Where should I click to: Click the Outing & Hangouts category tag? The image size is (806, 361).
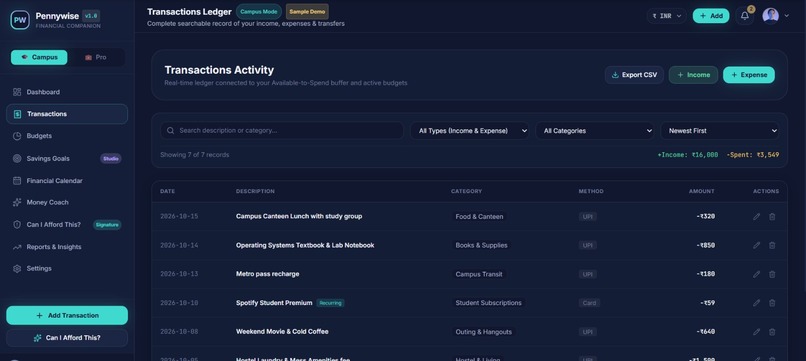(x=483, y=332)
